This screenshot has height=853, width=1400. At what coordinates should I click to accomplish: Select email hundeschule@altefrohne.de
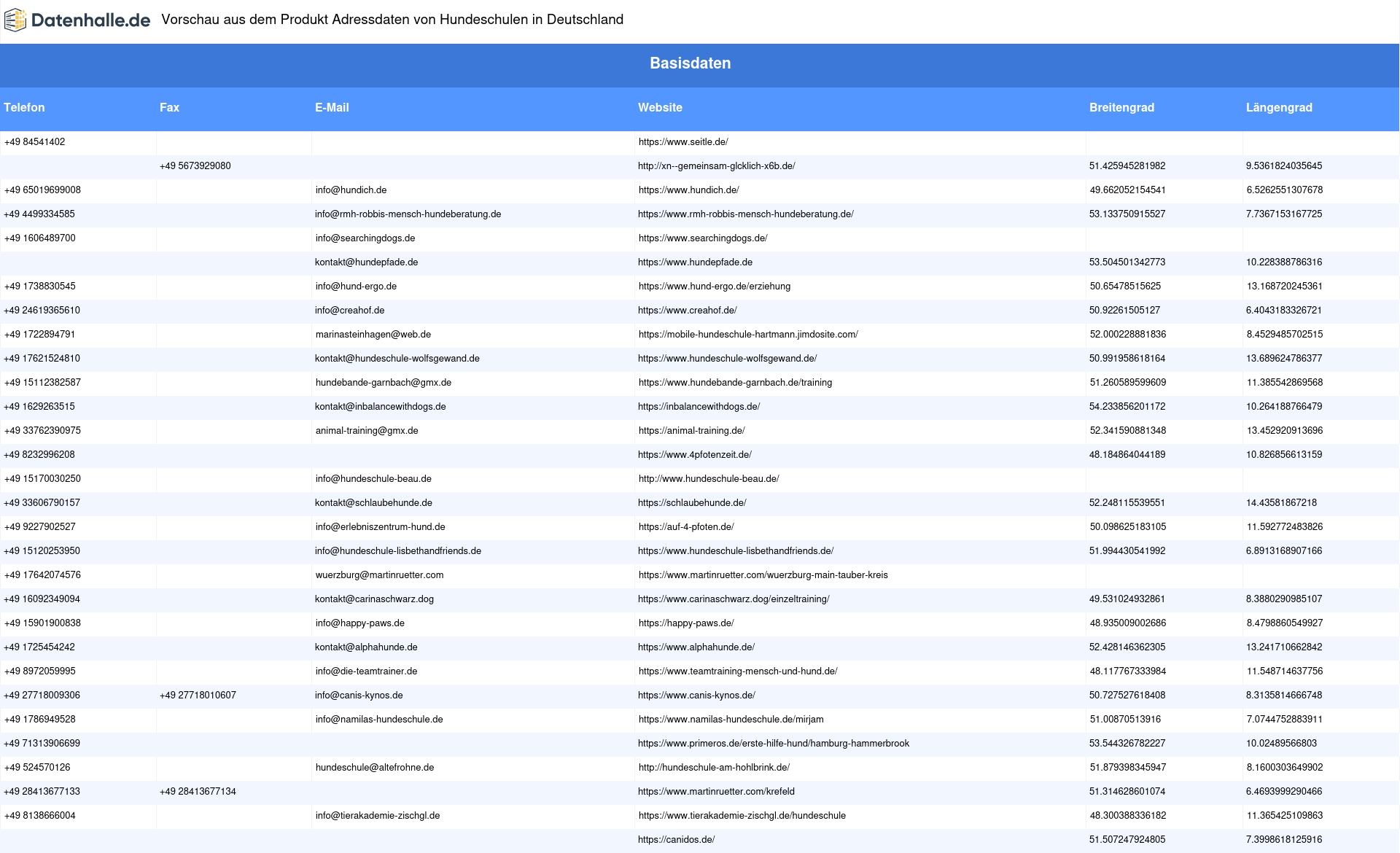tap(375, 768)
